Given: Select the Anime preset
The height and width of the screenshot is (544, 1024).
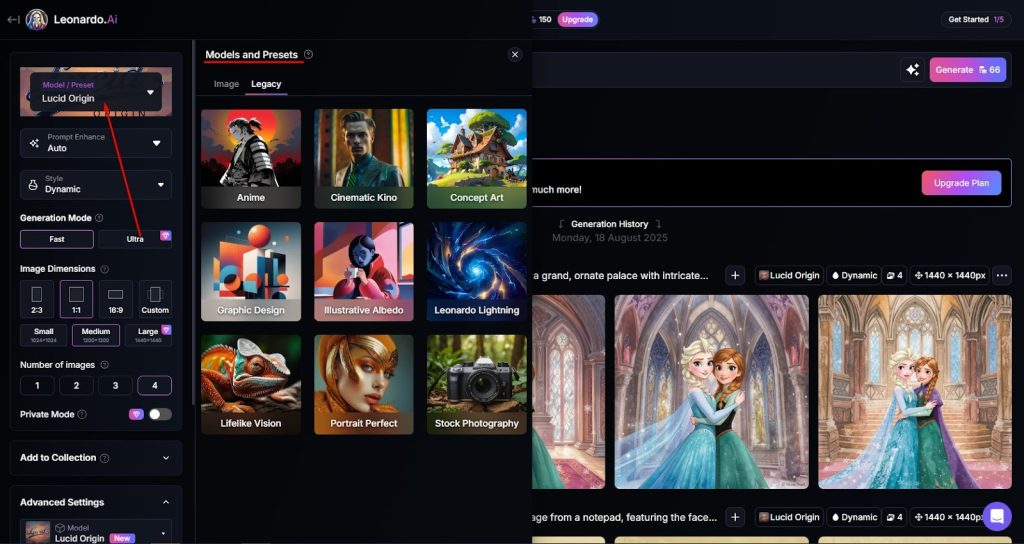Looking at the screenshot, I should coord(251,159).
